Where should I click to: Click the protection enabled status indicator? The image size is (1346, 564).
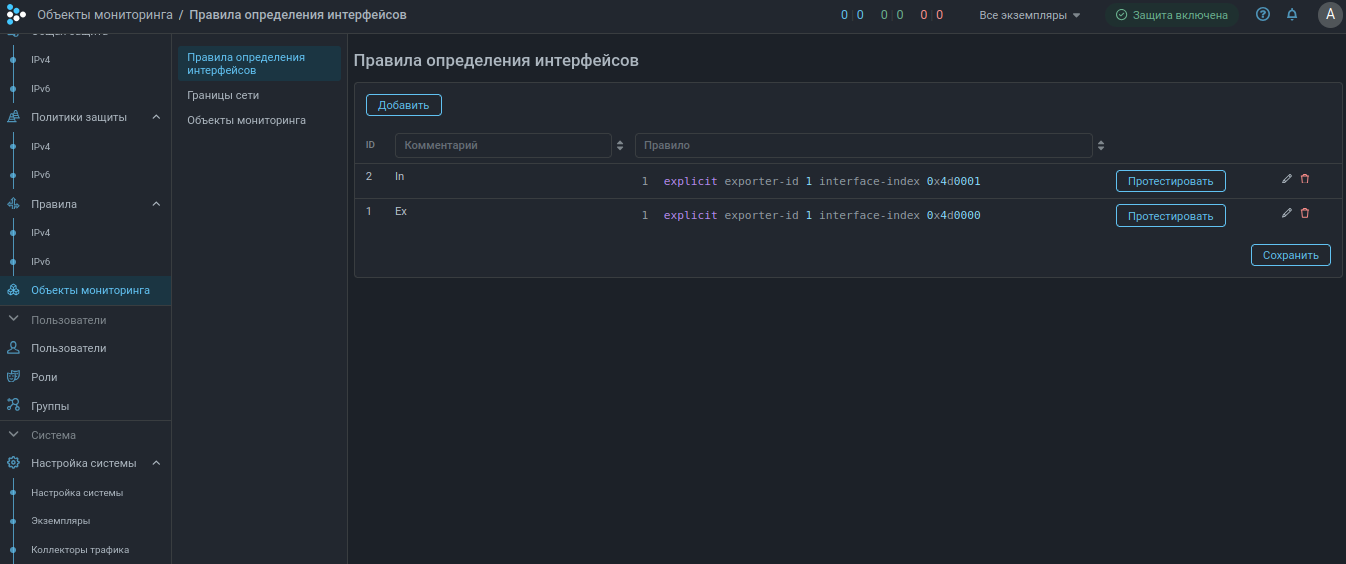(1172, 15)
